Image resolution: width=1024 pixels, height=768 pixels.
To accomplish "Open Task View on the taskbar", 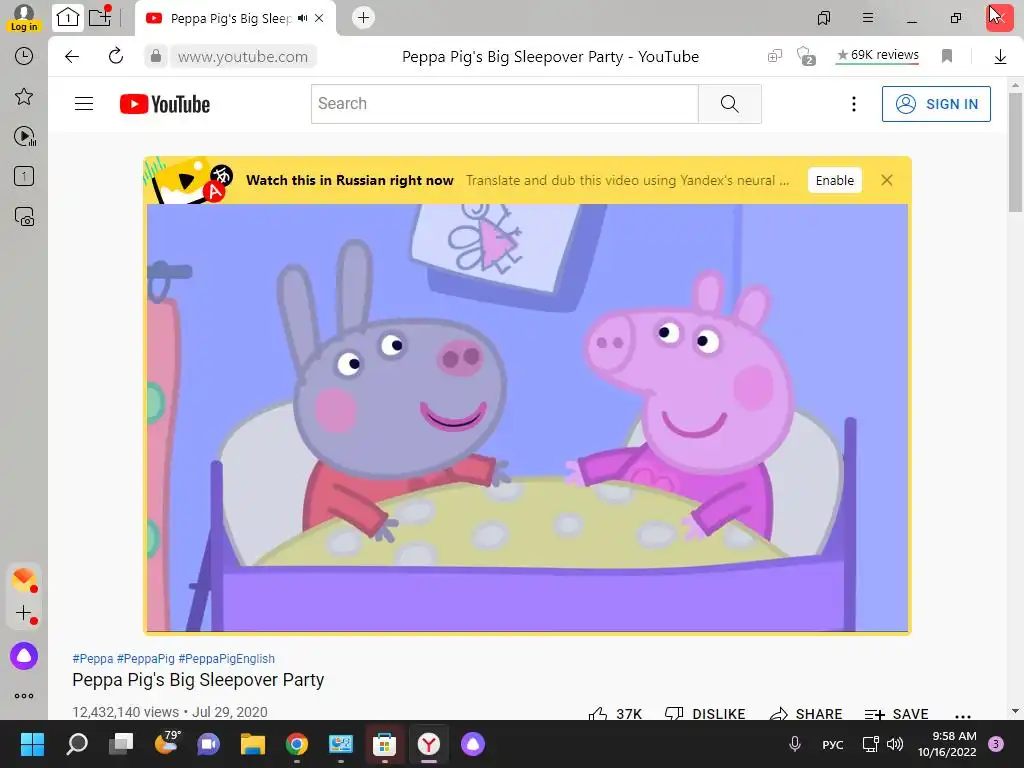I will click(x=121, y=744).
